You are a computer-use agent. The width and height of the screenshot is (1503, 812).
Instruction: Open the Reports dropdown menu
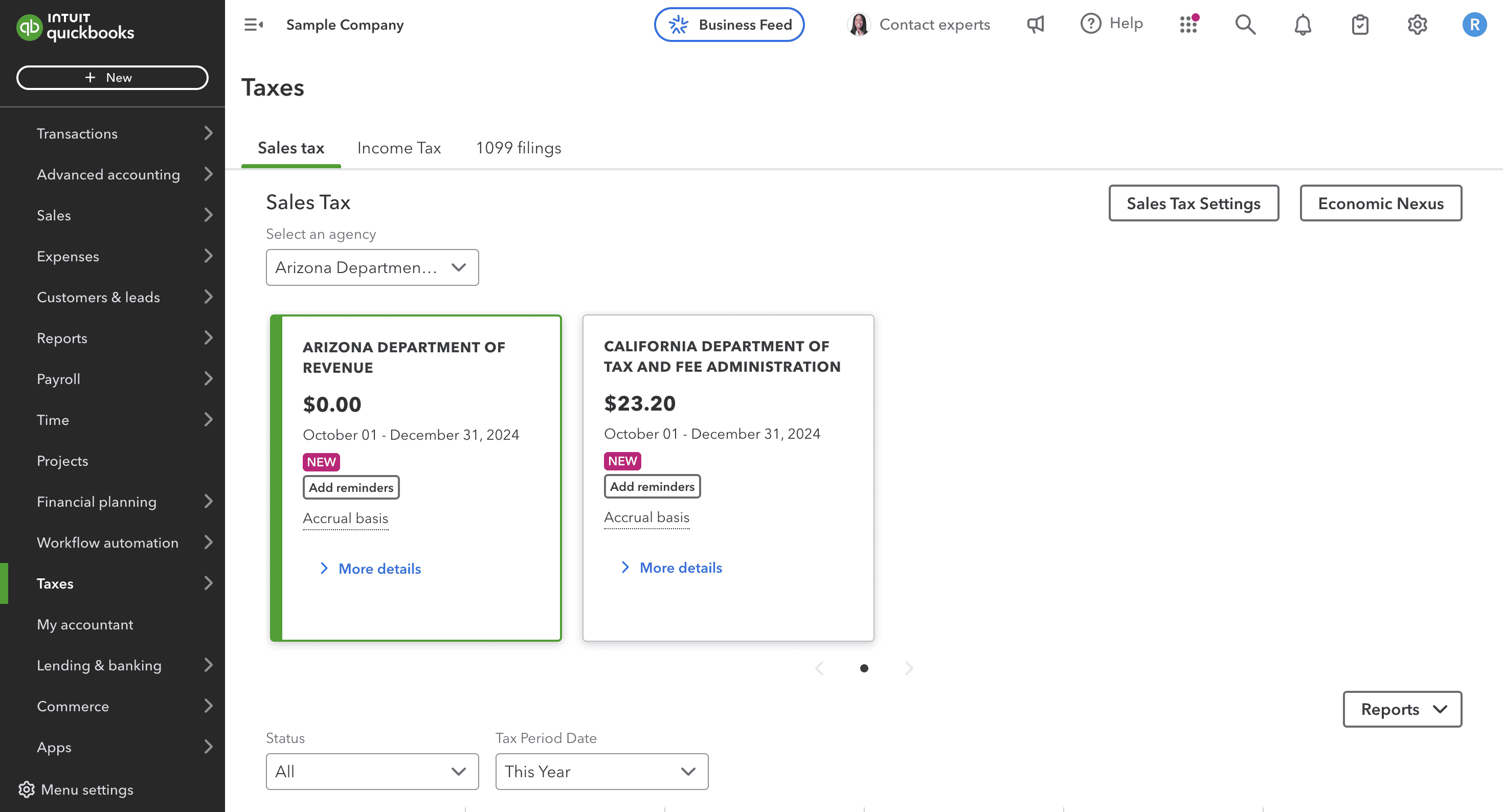point(1402,709)
